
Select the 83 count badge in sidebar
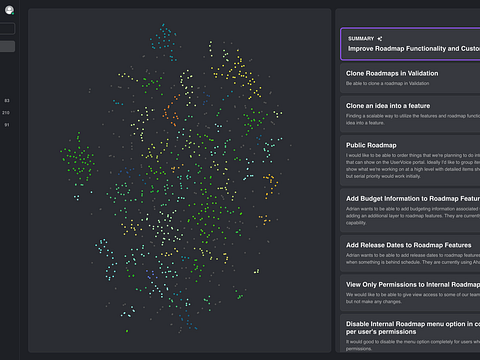(7, 100)
